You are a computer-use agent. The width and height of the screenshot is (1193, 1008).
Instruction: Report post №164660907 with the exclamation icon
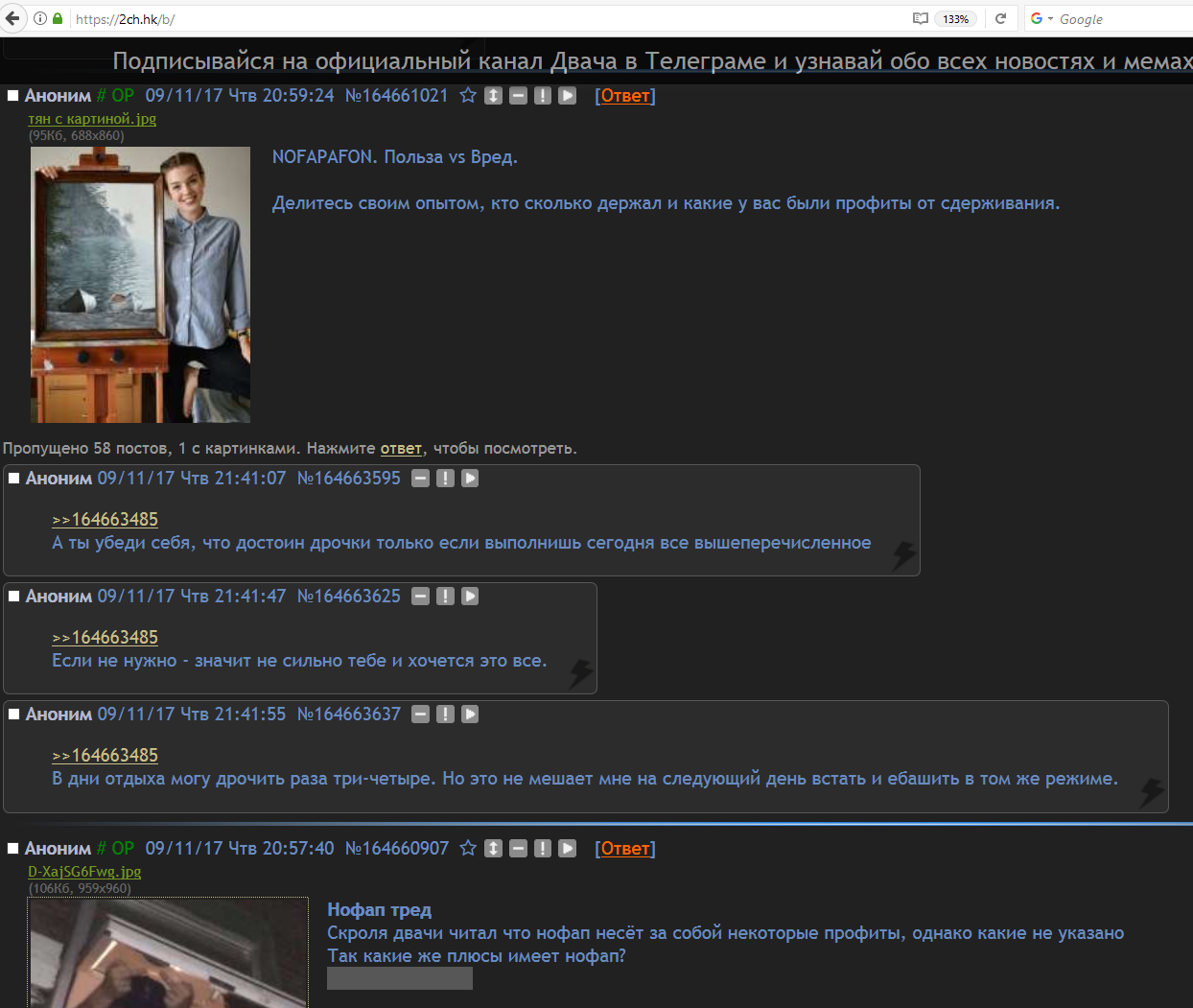coord(543,848)
